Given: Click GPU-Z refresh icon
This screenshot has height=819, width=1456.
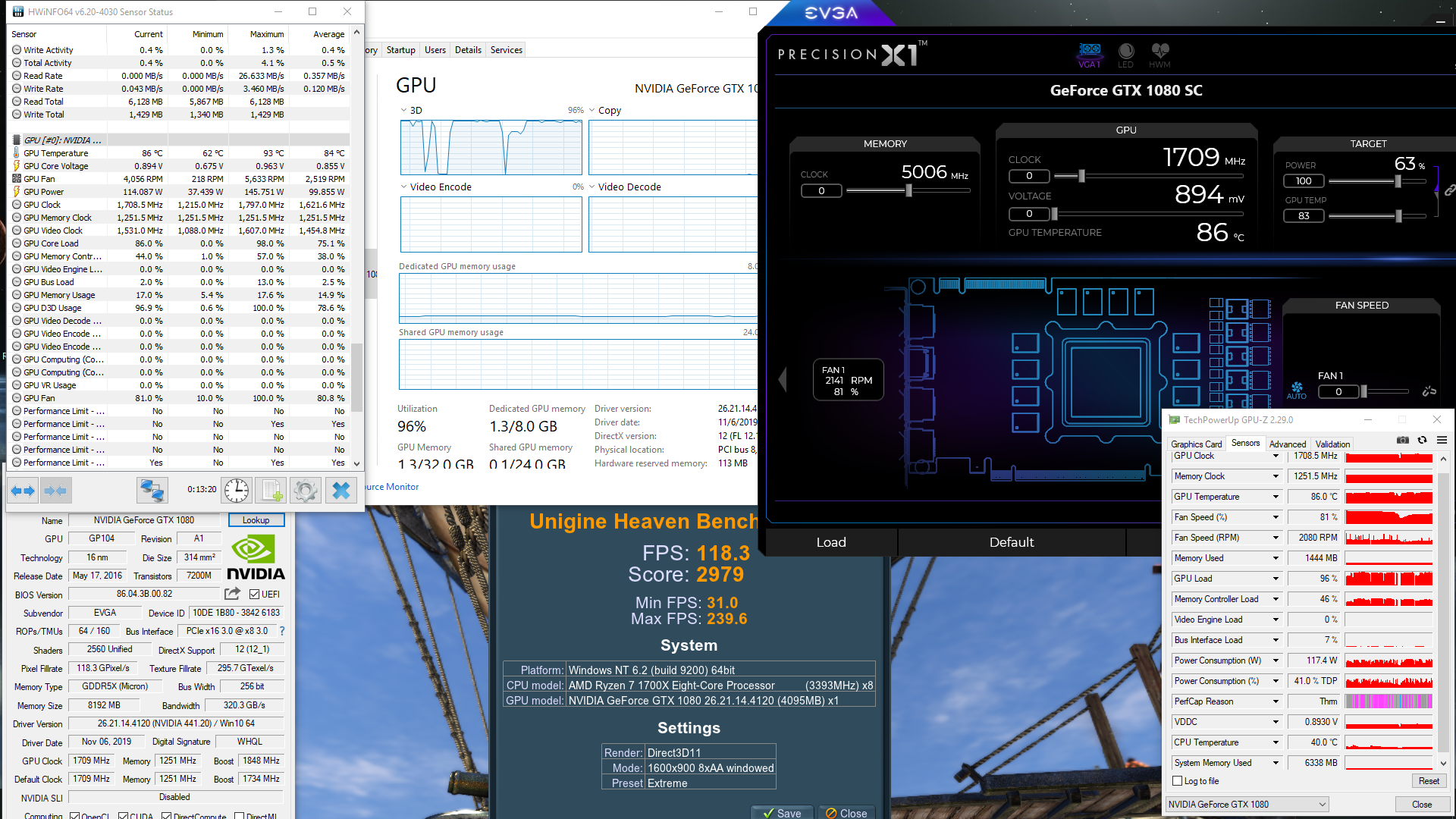Looking at the screenshot, I should tap(1423, 440).
